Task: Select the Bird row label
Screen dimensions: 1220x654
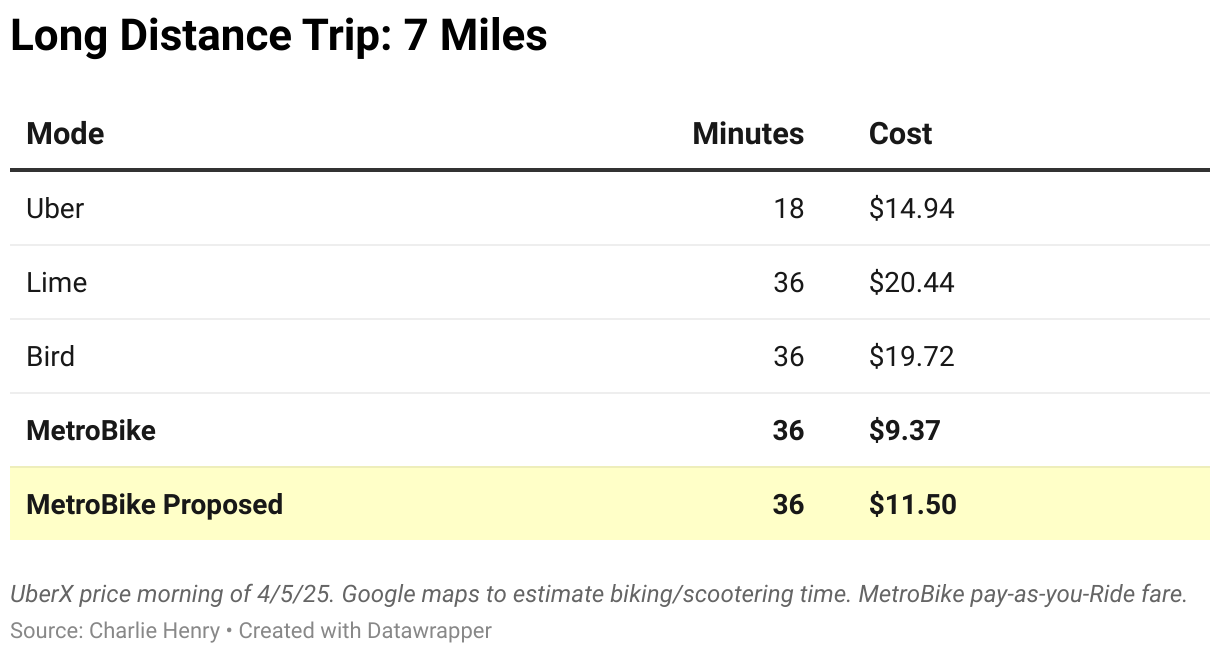Action: (51, 356)
